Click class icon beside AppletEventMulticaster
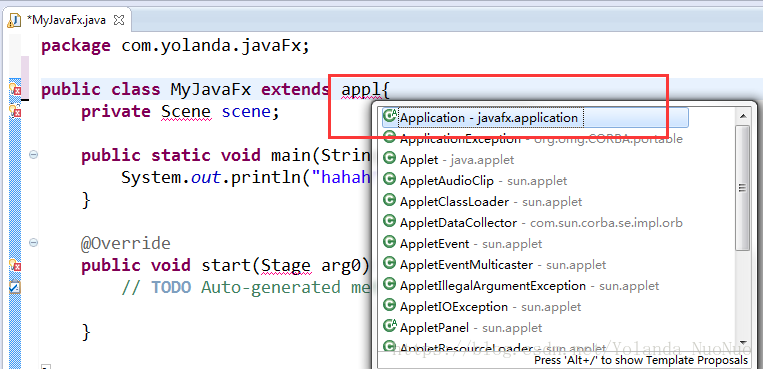Screen dimensions: 763x369 [x=389, y=263]
